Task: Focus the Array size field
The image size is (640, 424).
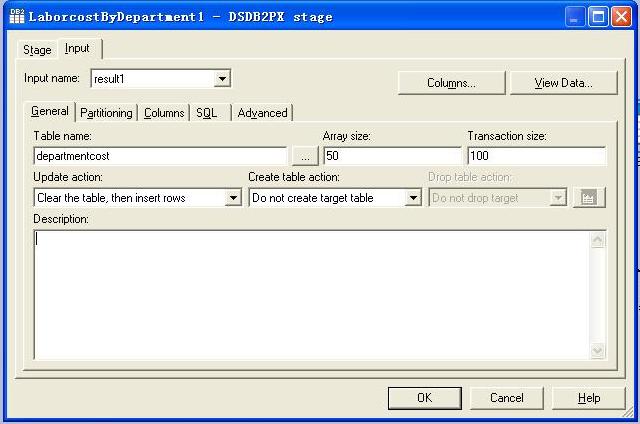Action: click(392, 156)
